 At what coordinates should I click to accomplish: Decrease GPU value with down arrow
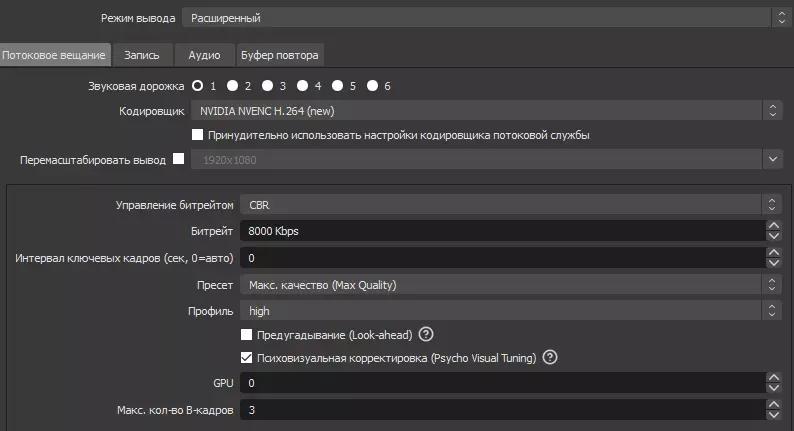coord(773,389)
